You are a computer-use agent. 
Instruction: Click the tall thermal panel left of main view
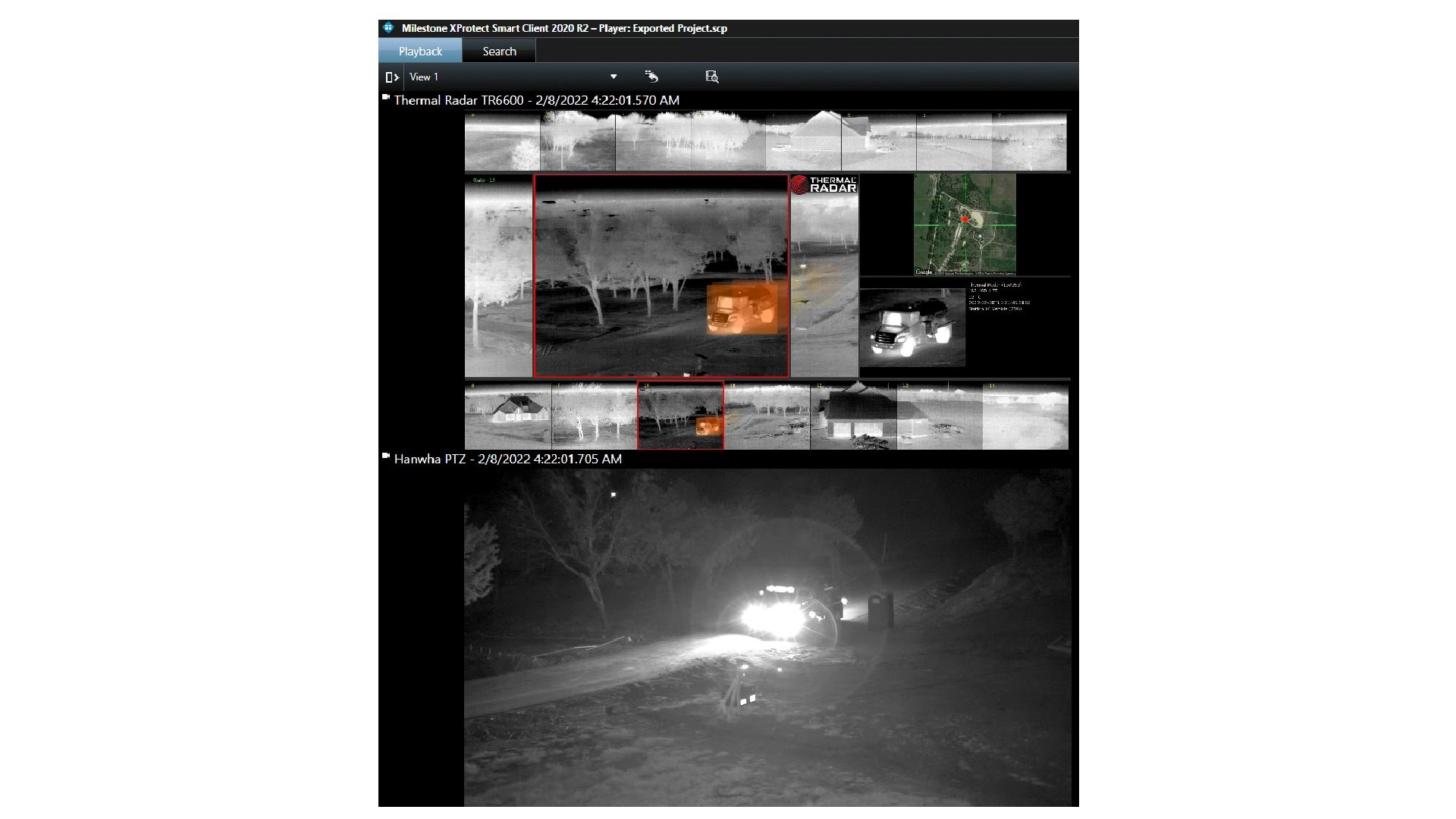[x=499, y=276]
